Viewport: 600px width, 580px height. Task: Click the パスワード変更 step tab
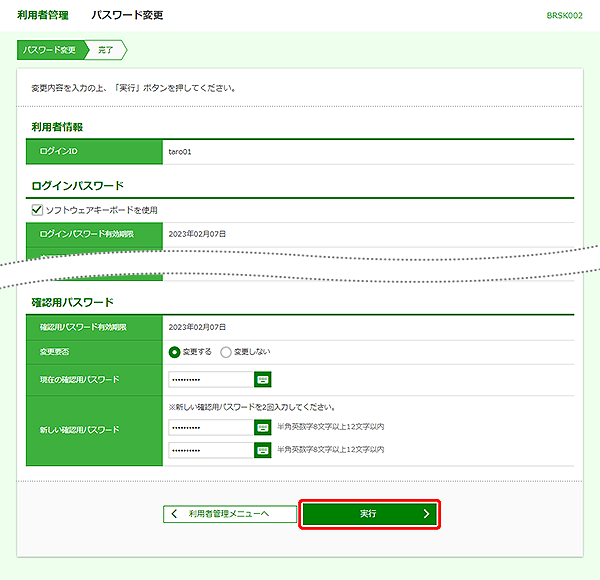pyautogui.click(x=53, y=50)
